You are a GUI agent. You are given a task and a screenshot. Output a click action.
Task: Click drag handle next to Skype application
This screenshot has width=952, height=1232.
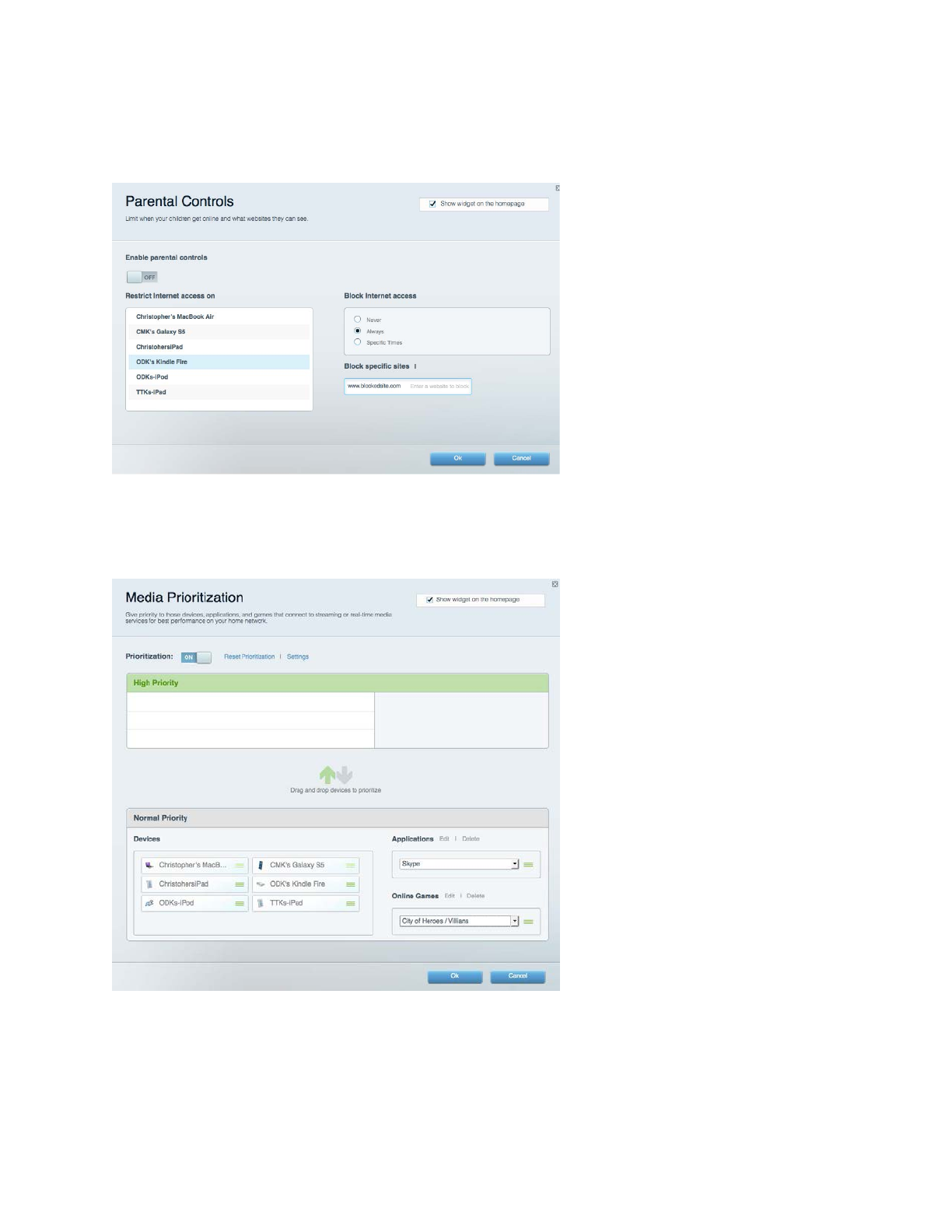529,865
